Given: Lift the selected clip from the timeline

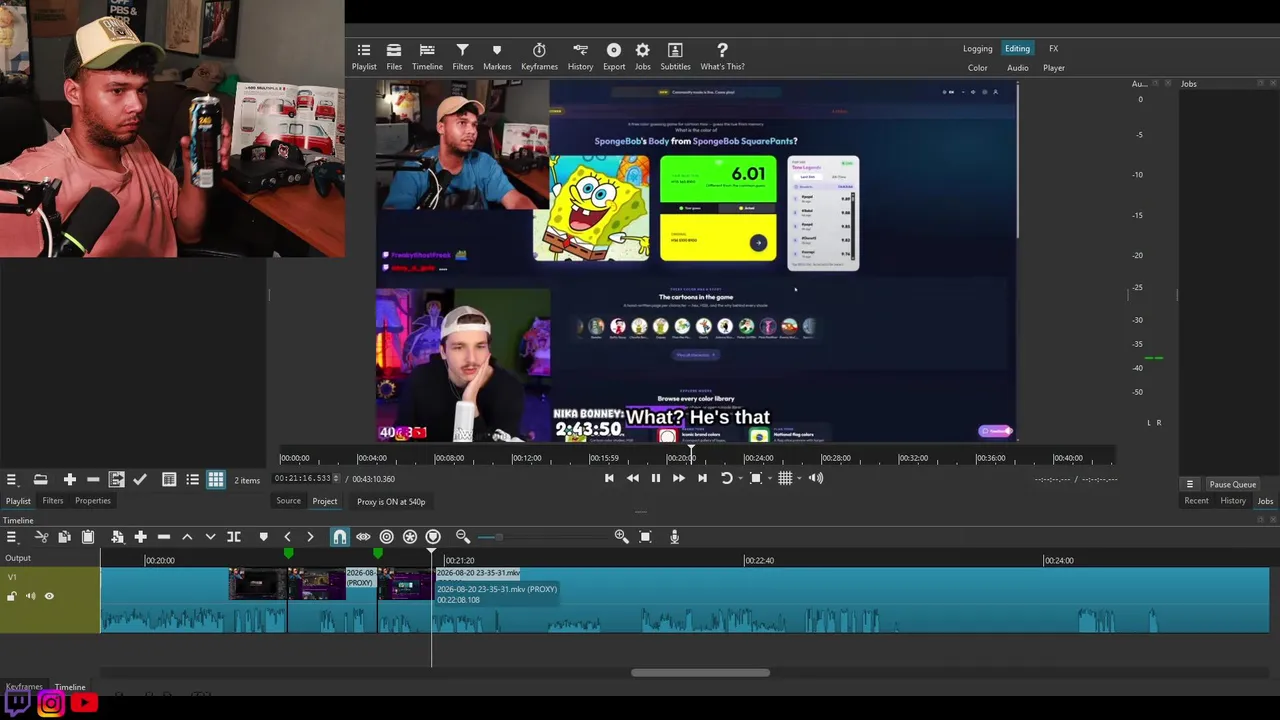Looking at the screenshot, I should (187, 537).
